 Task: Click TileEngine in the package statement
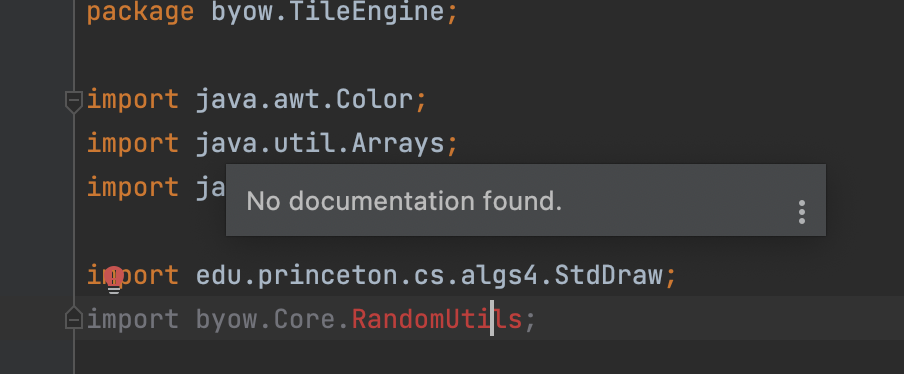coord(367,13)
